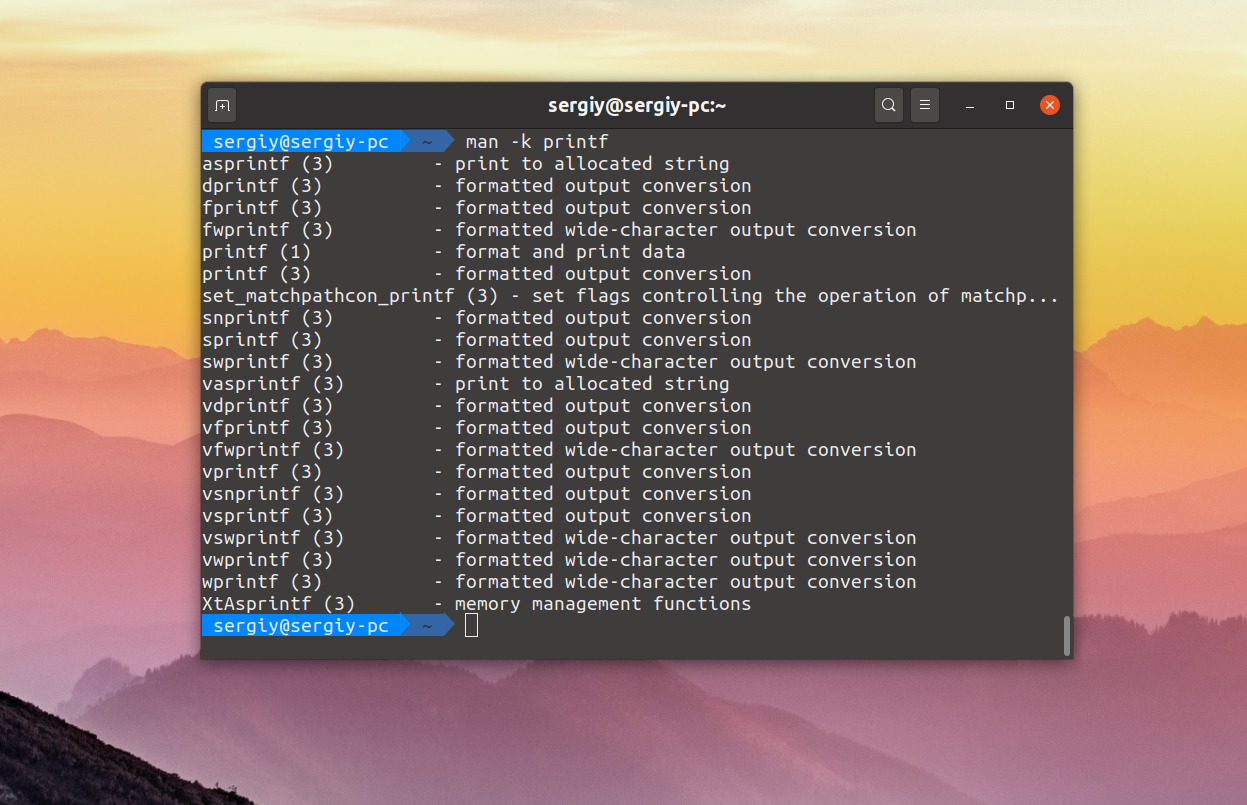Screen dimensions: 1247x805
Task: Click the terminal cursor at the empty prompt
Action: (472, 626)
